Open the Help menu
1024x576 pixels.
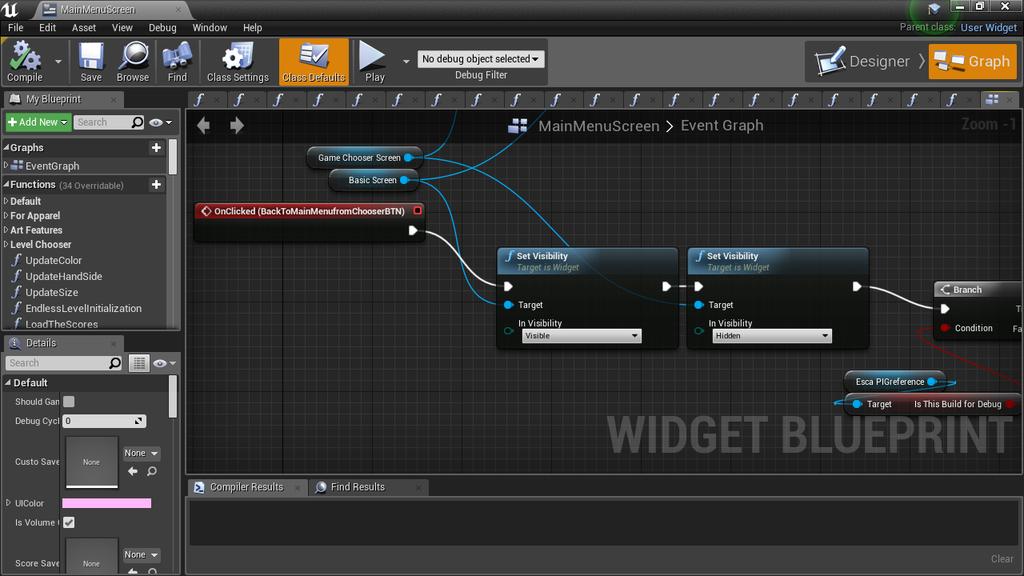(x=253, y=27)
